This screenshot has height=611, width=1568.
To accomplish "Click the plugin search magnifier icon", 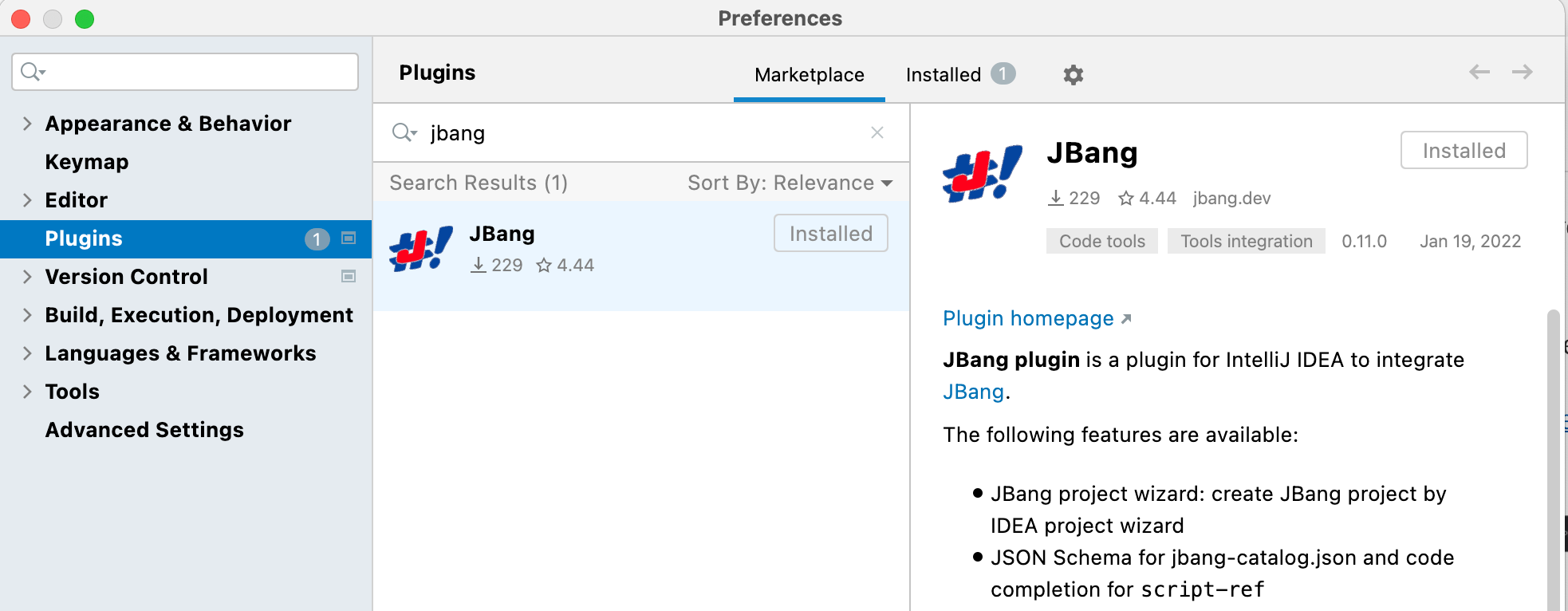I will tap(404, 132).
